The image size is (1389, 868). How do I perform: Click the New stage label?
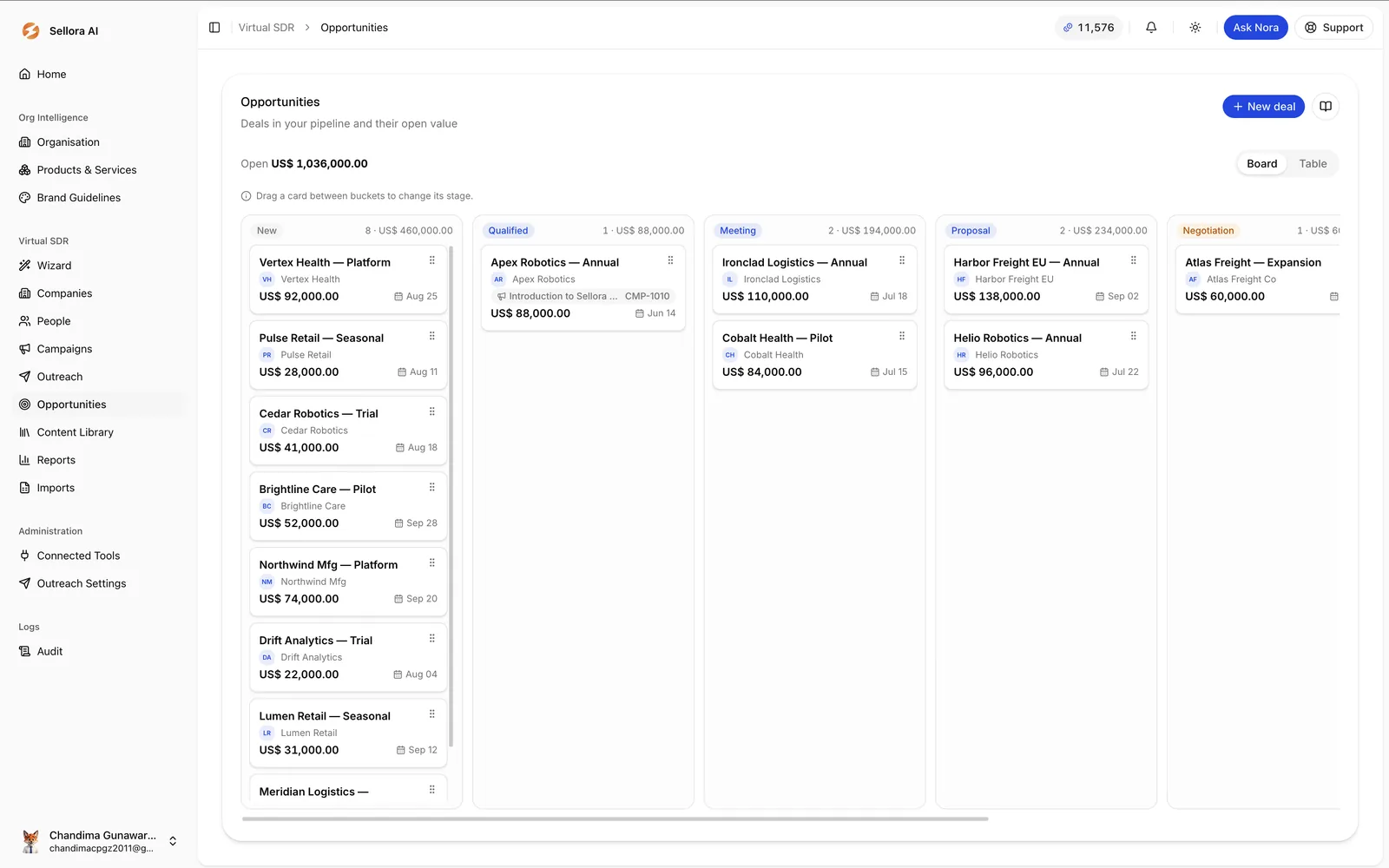(x=267, y=231)
